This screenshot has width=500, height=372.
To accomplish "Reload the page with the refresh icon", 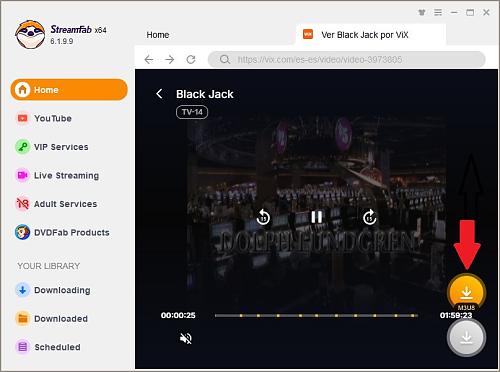I will (x=191, y=60).
